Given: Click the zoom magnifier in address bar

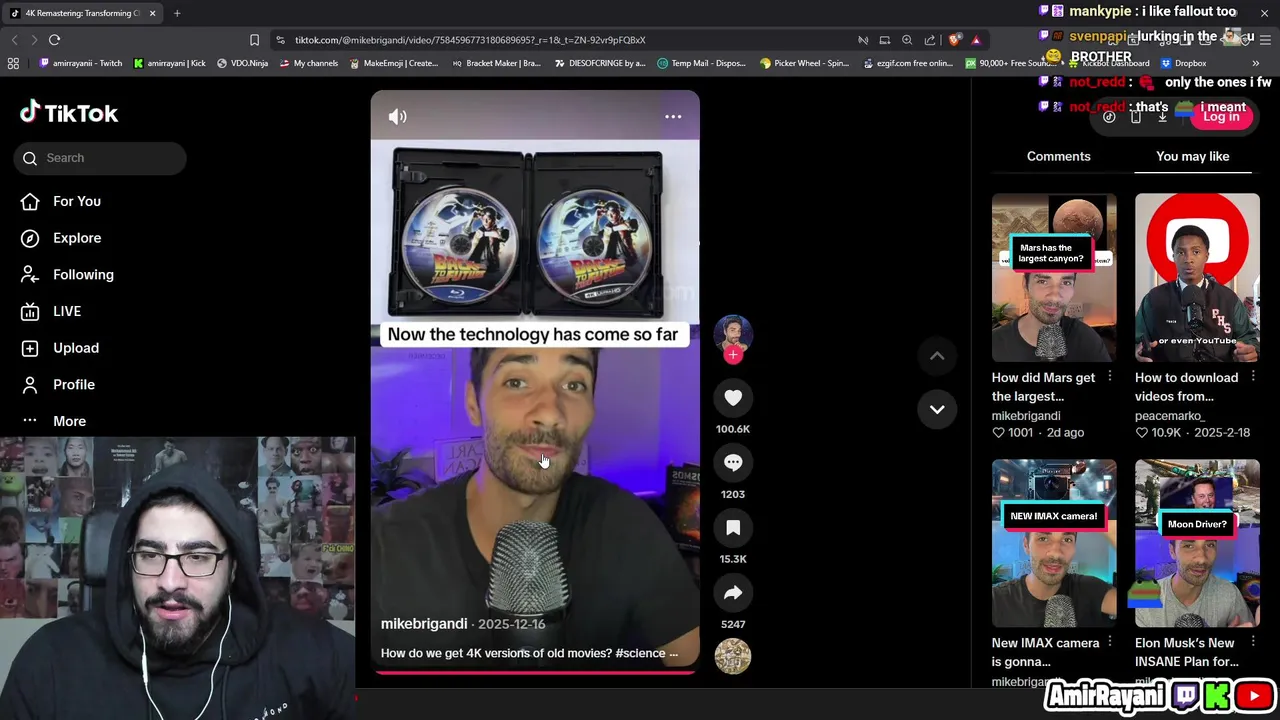Looking at the screenshot, I should point(907,40).
